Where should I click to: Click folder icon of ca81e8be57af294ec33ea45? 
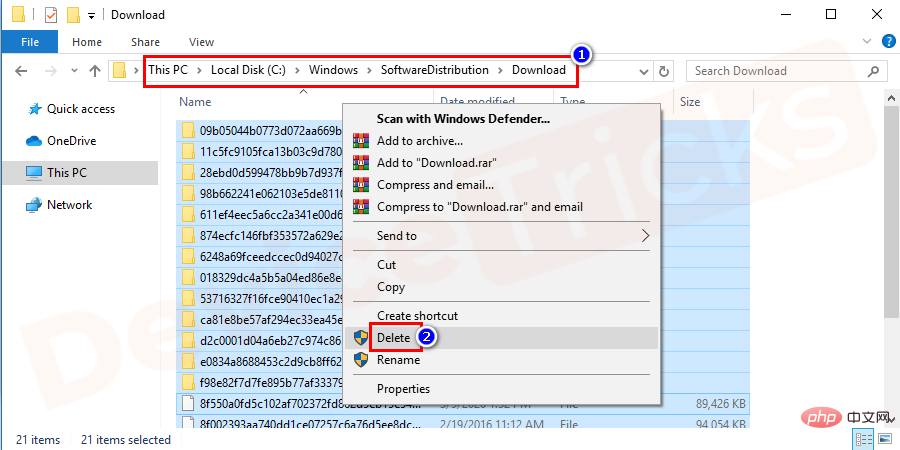[188, 319]
